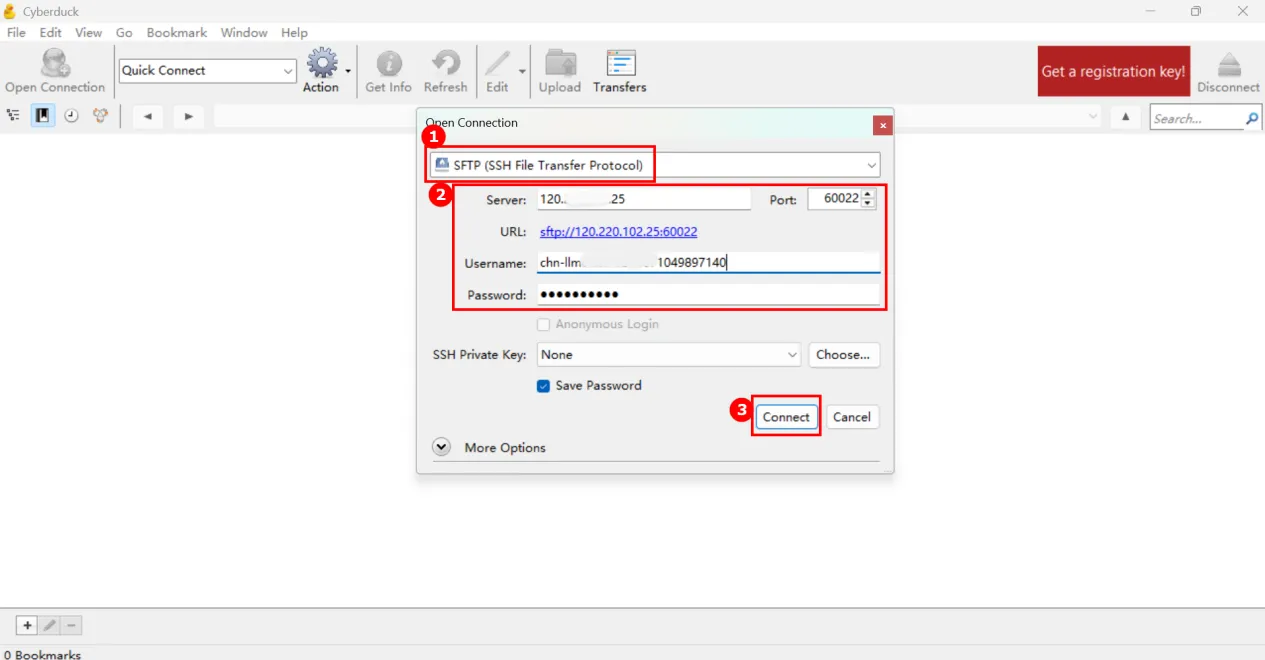Open the File menu
1265x660 pixels.
point(16,33)
